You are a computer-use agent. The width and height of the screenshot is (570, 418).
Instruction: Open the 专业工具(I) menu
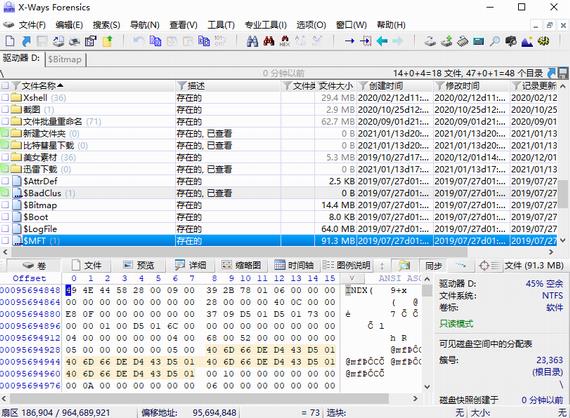click(265, 25)
